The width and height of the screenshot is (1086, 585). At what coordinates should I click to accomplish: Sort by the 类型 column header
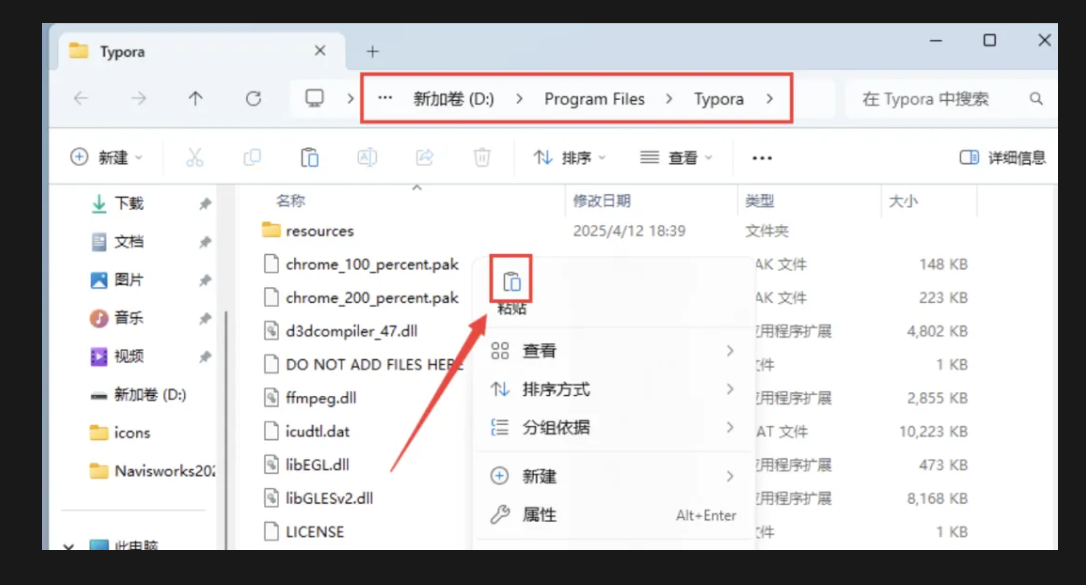tap(760, 201)
